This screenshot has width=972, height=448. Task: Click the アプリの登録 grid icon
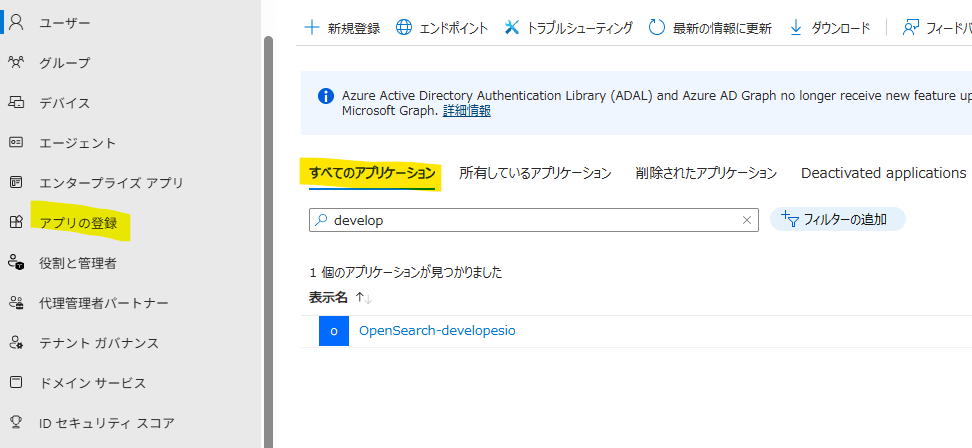16,223
